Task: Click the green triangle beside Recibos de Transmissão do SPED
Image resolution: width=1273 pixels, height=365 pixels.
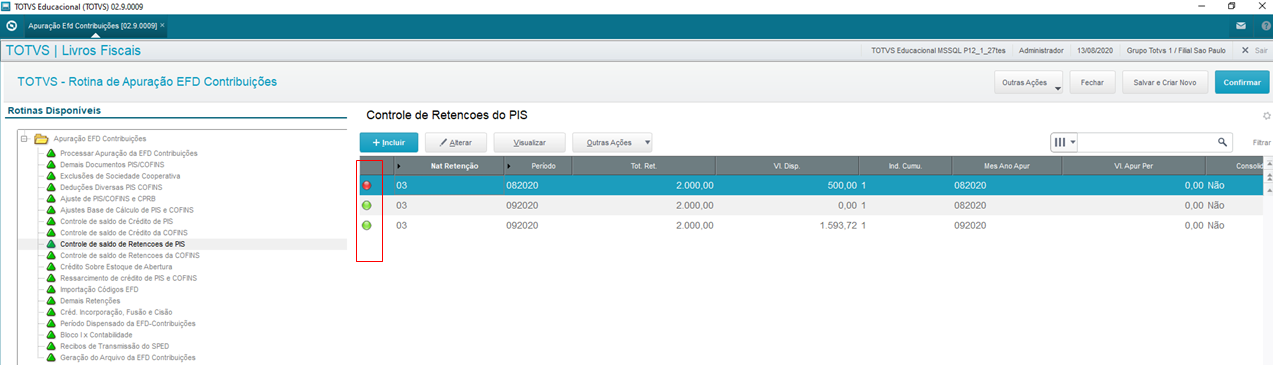Action: [52, 346]
